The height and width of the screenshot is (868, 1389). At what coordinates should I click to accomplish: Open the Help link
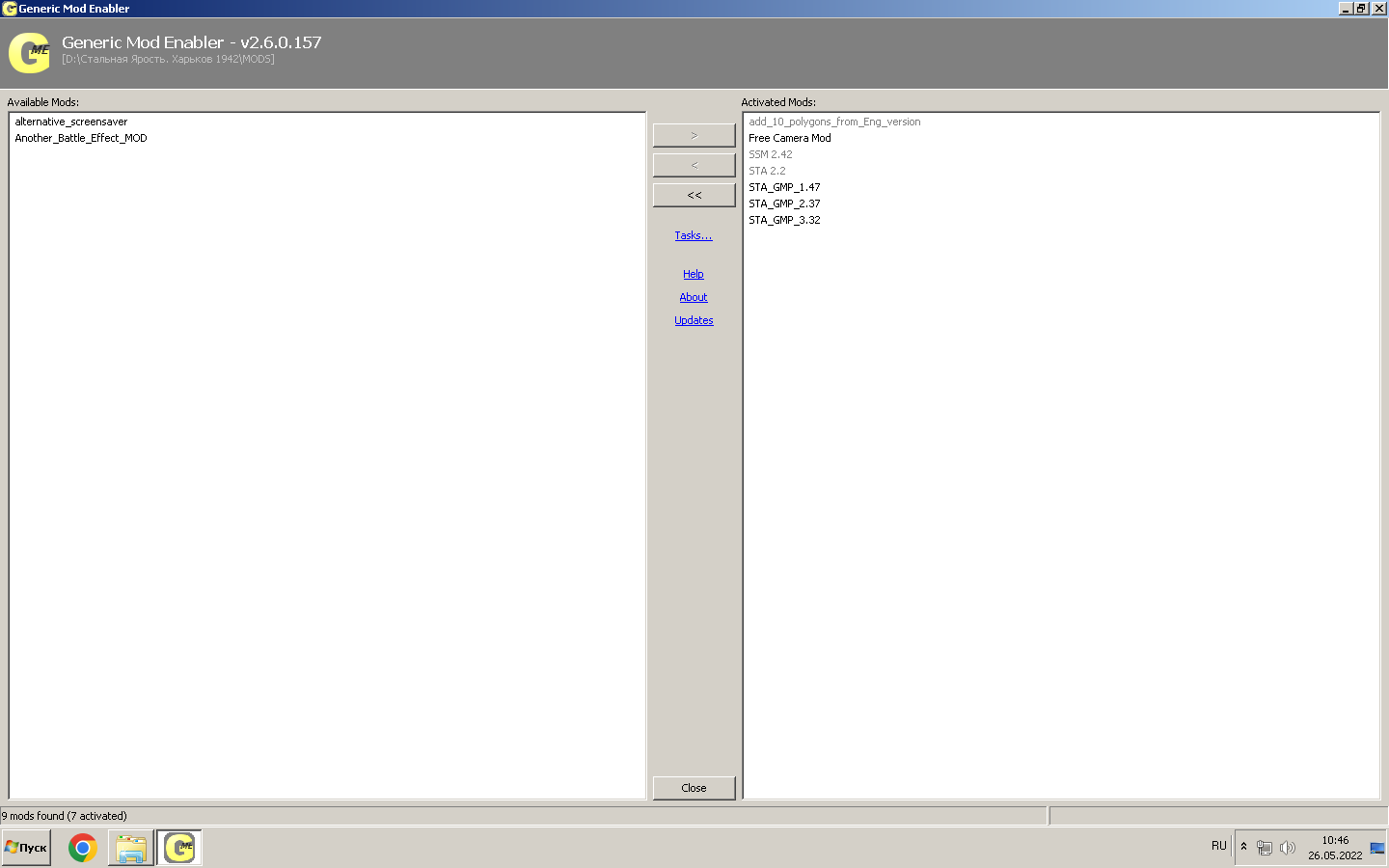(694, 274)
